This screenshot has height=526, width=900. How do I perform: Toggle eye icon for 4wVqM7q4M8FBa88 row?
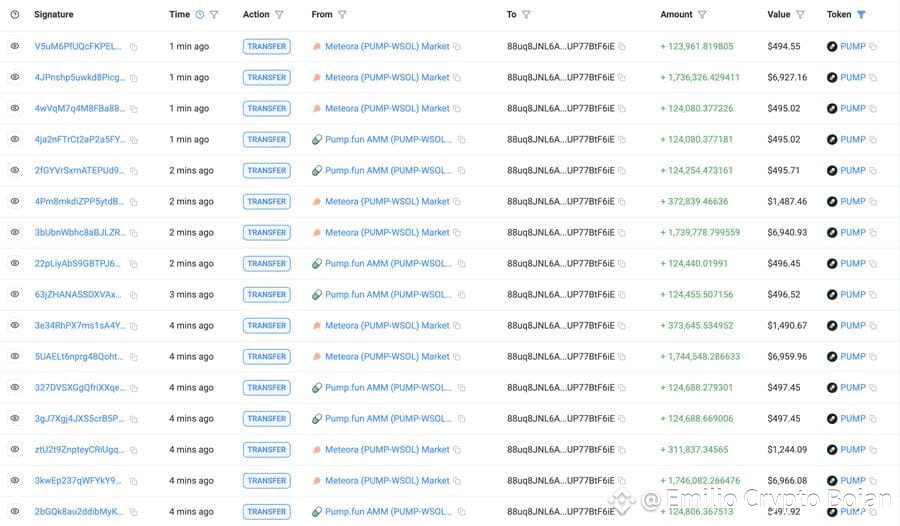coord(15,108)
